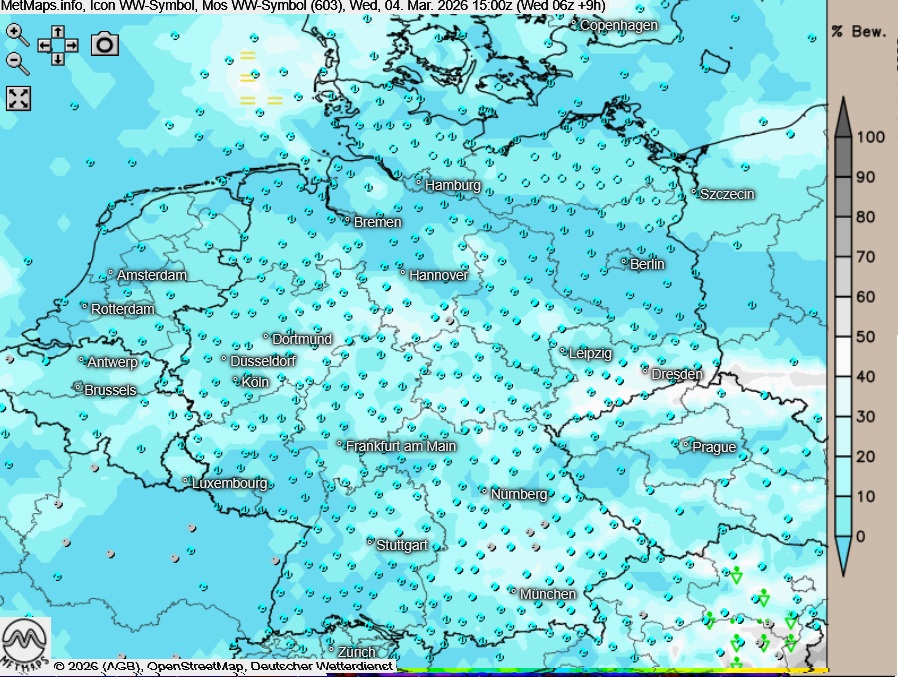Click the 100 percent mark on cloud scale
This screenshot has height=677, width=898.
(x=872, y=138)
